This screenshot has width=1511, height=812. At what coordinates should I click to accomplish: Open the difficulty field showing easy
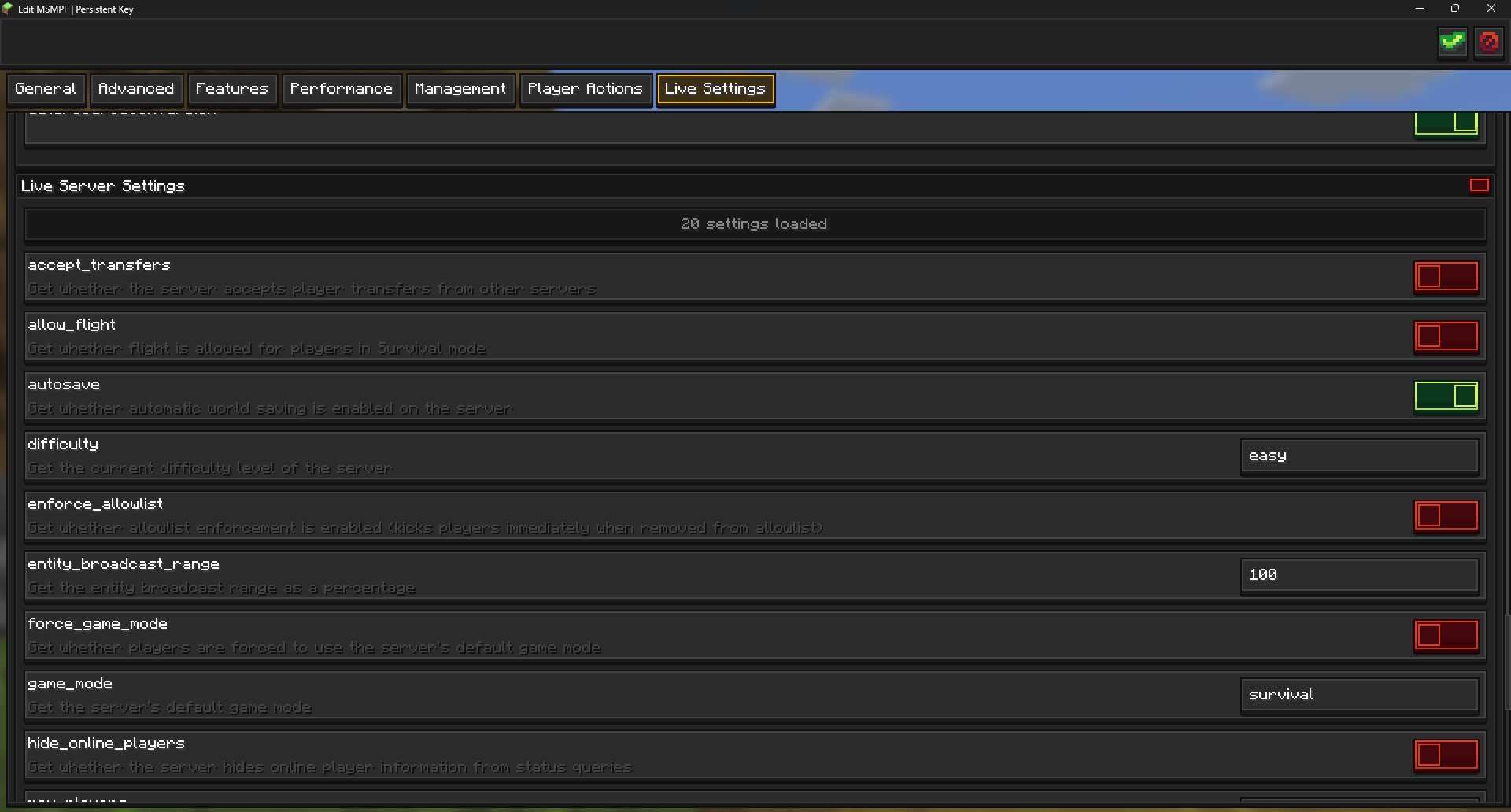(x=1359, y=456)
